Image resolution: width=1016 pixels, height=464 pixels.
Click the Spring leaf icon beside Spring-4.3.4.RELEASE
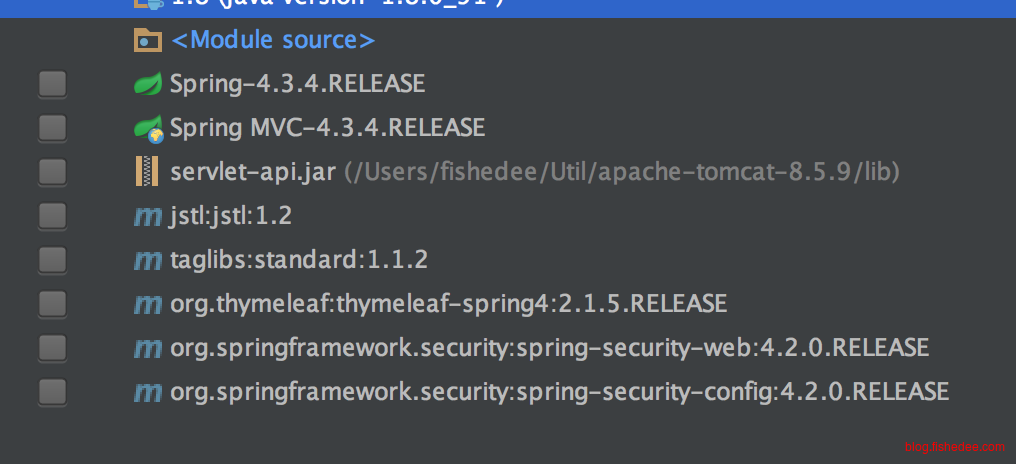(x=148, y=84)
